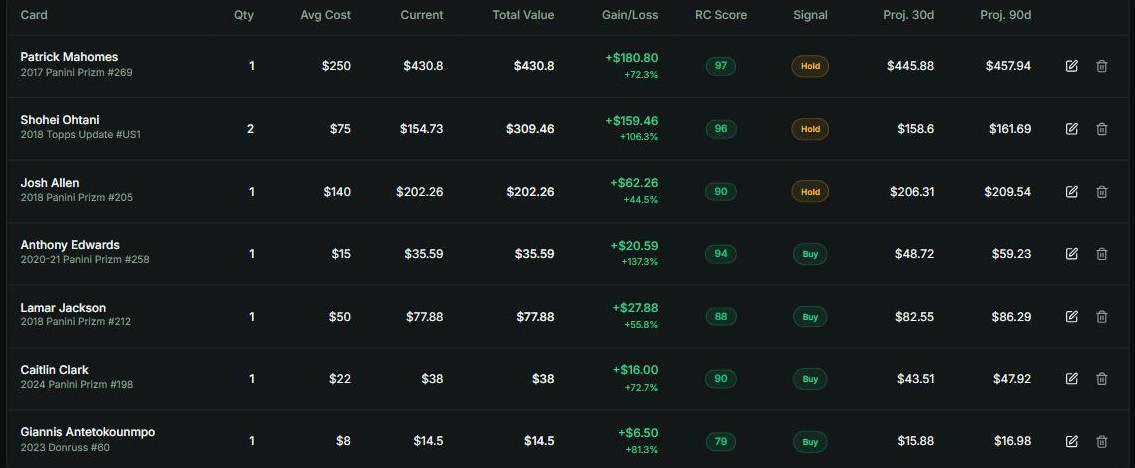Remove the Josh Allen card with trash icon
The height and width of the screenshot is (468, 1135).
(x=1102, y=192)
